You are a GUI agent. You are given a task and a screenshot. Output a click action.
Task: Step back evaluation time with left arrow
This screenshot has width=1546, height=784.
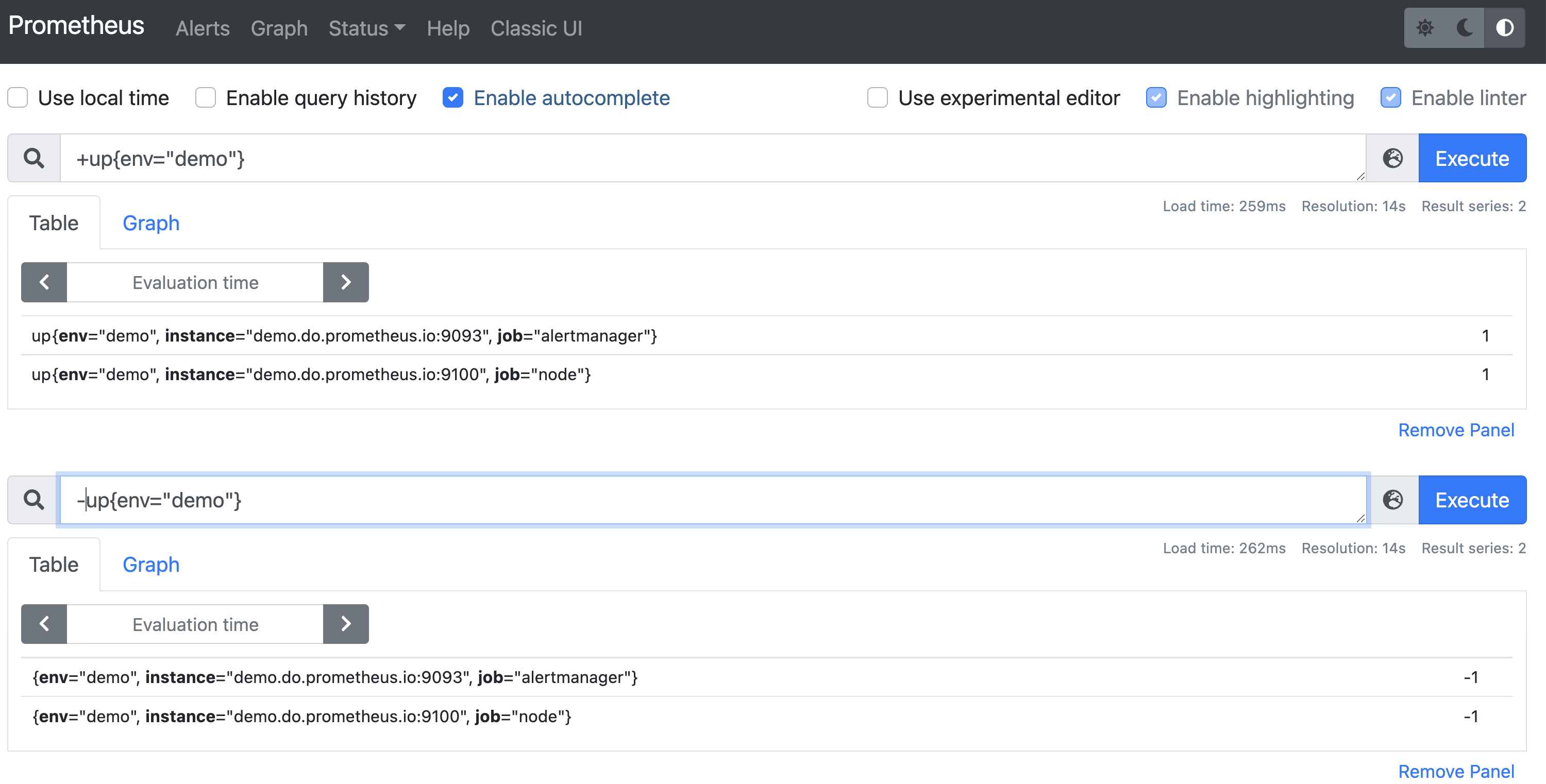[44, 282]
